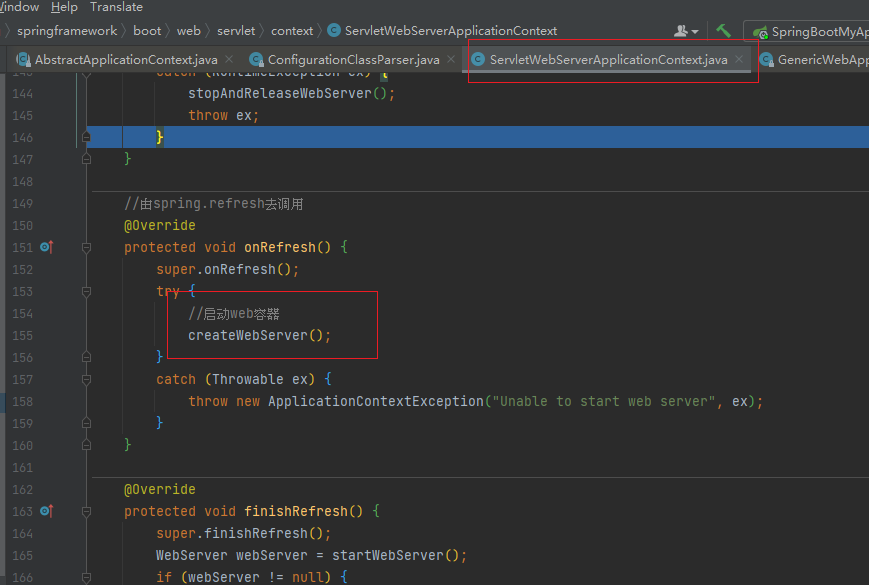This screenshot has width=869, height=585.
Task: Click the Build project hammer icon
Action: [x=723, y=31]
